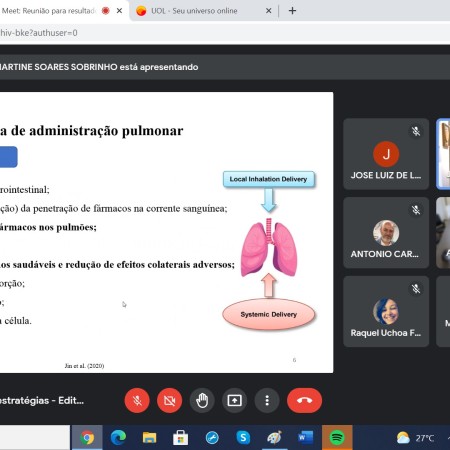The width and height of the screenshot is (450, 450).
Task: Close the UOL browser tab
Action: [x=268, y=11]
